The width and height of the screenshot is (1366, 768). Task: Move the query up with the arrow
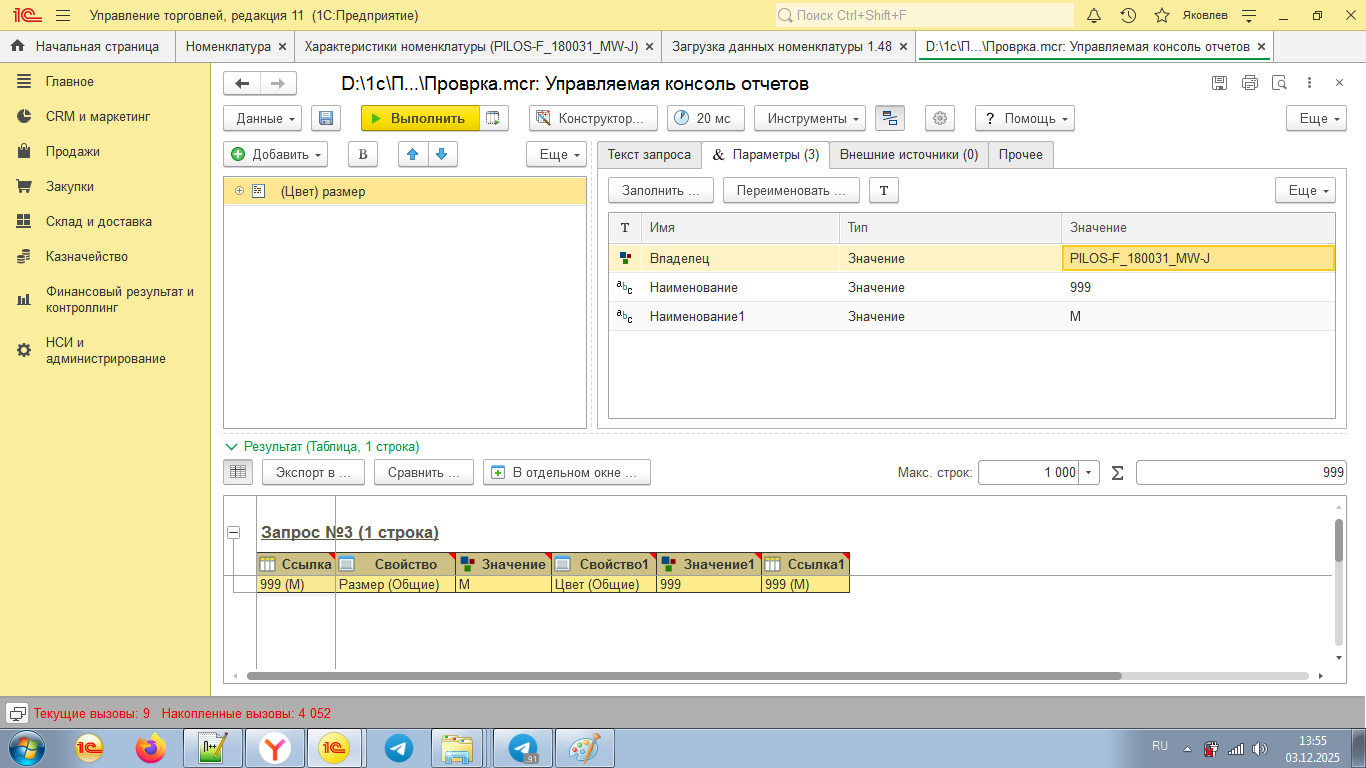click(412, 154)
